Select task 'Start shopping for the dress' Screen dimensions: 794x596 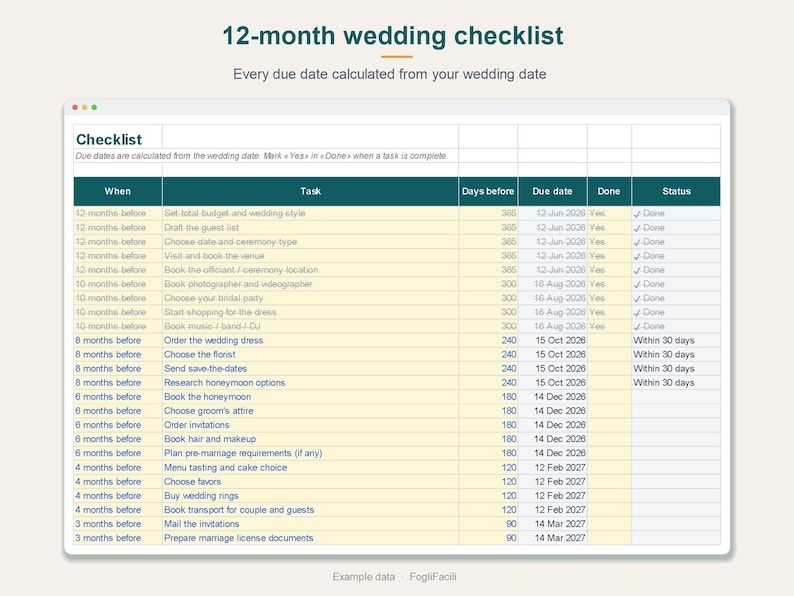pos(310,312)
